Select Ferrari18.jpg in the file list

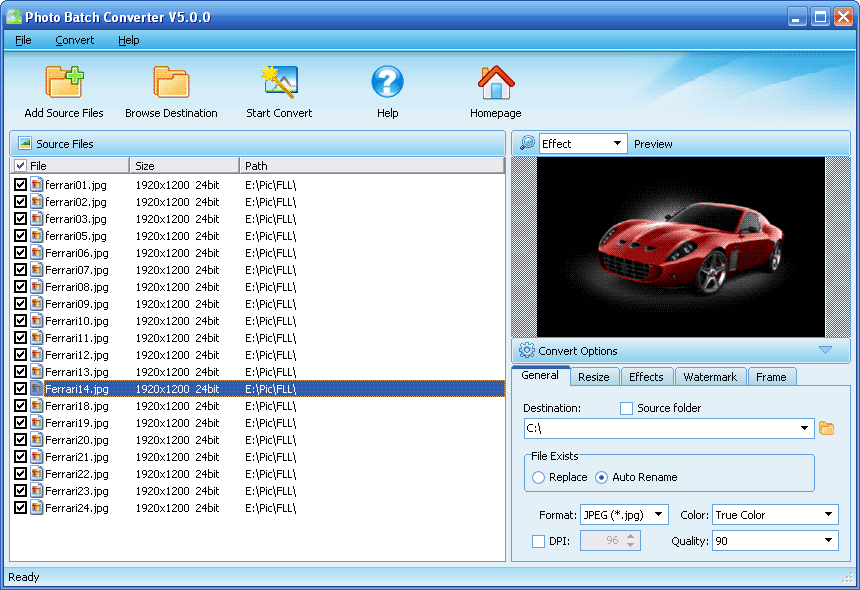point(76,406)
